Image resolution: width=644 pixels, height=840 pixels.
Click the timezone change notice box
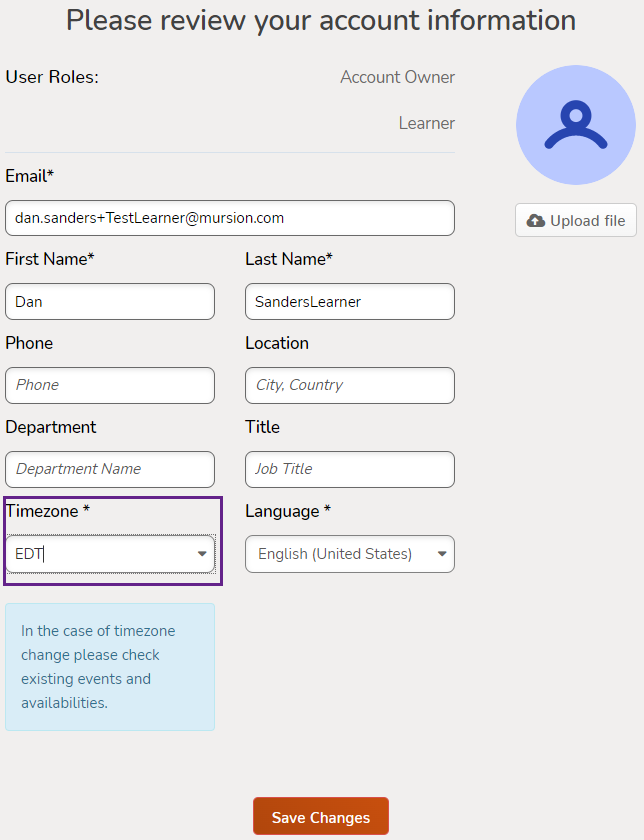click(110, 667)
